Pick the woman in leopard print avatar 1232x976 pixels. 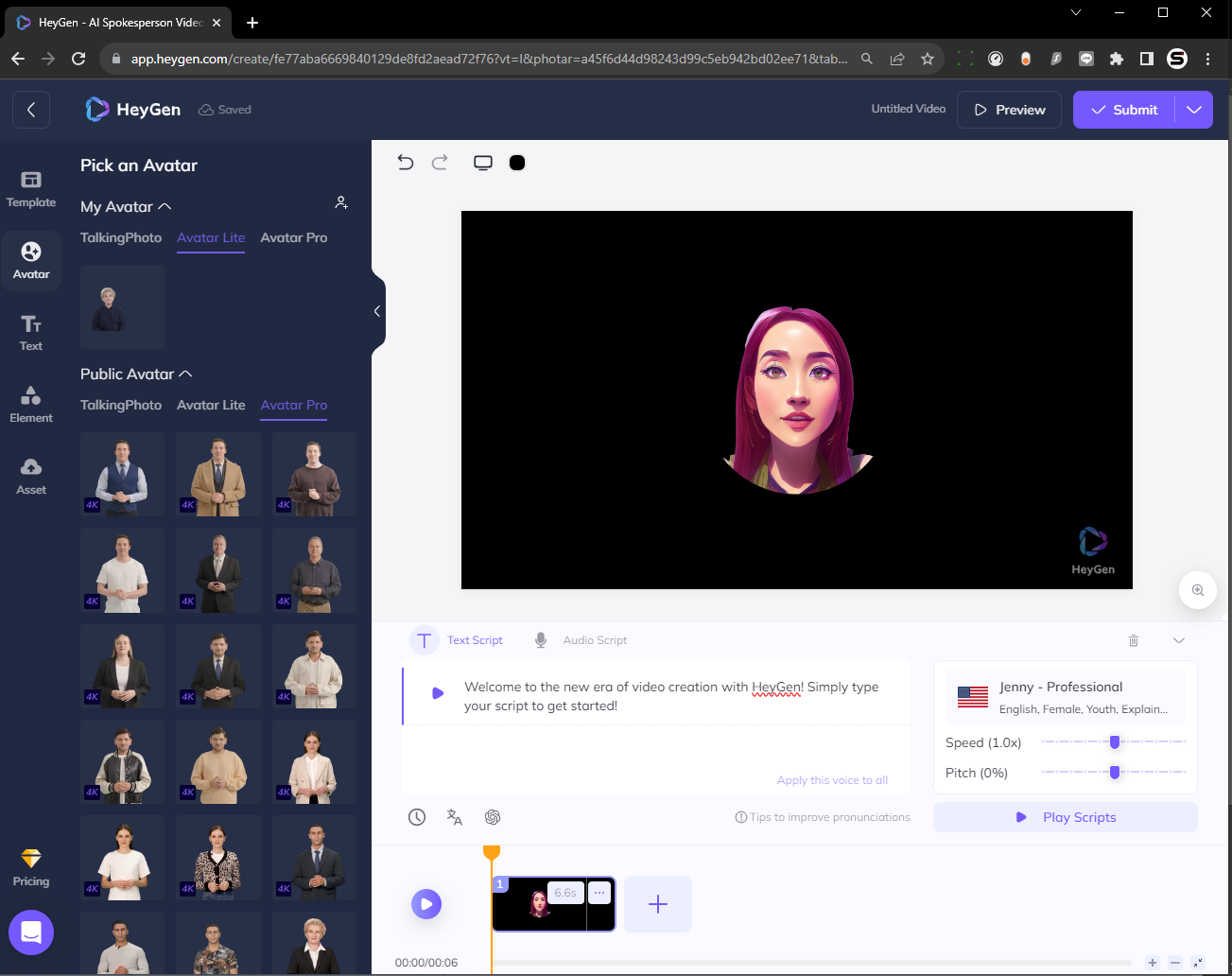click(218, 858)
